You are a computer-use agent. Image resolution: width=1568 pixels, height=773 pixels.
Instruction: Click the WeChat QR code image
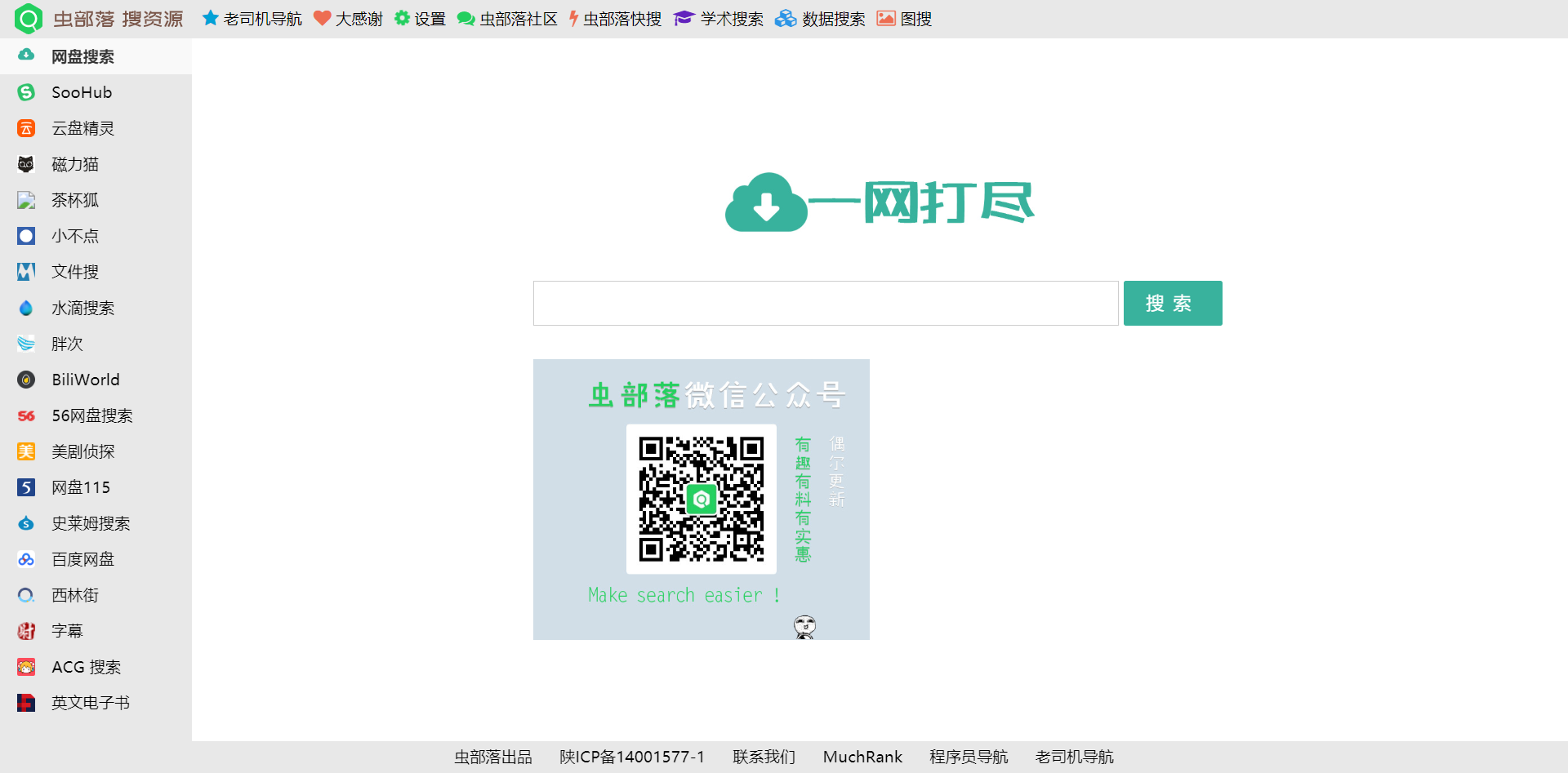tap(701, 499)
